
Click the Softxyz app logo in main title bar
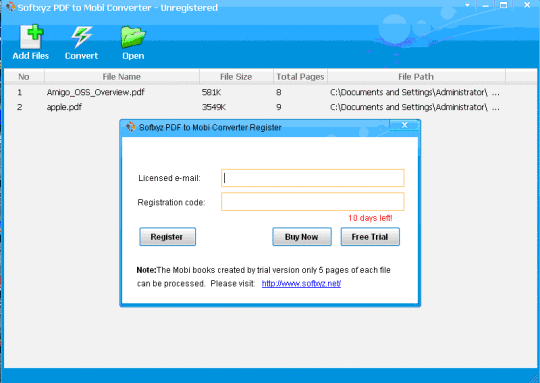pyautogui.click(x=11, y=7)
